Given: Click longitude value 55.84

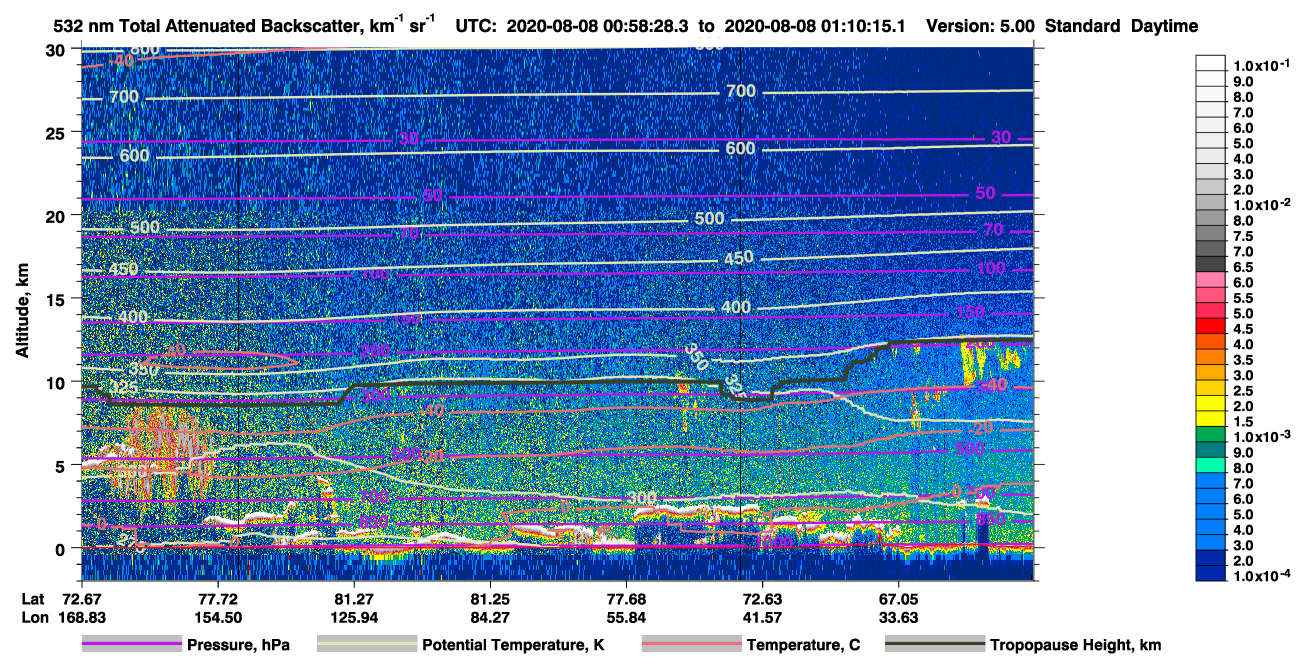Looking at the screenshot, I should coord(626,617).
